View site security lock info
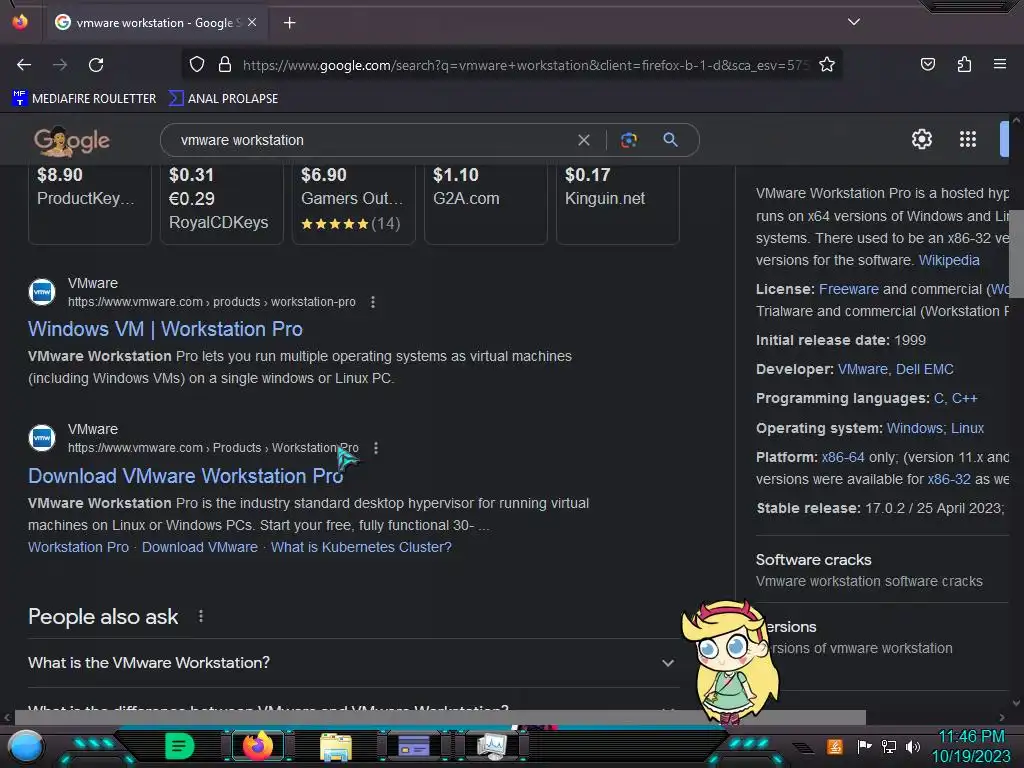Screen dimensions: 1024x768 tap(225, 65)
